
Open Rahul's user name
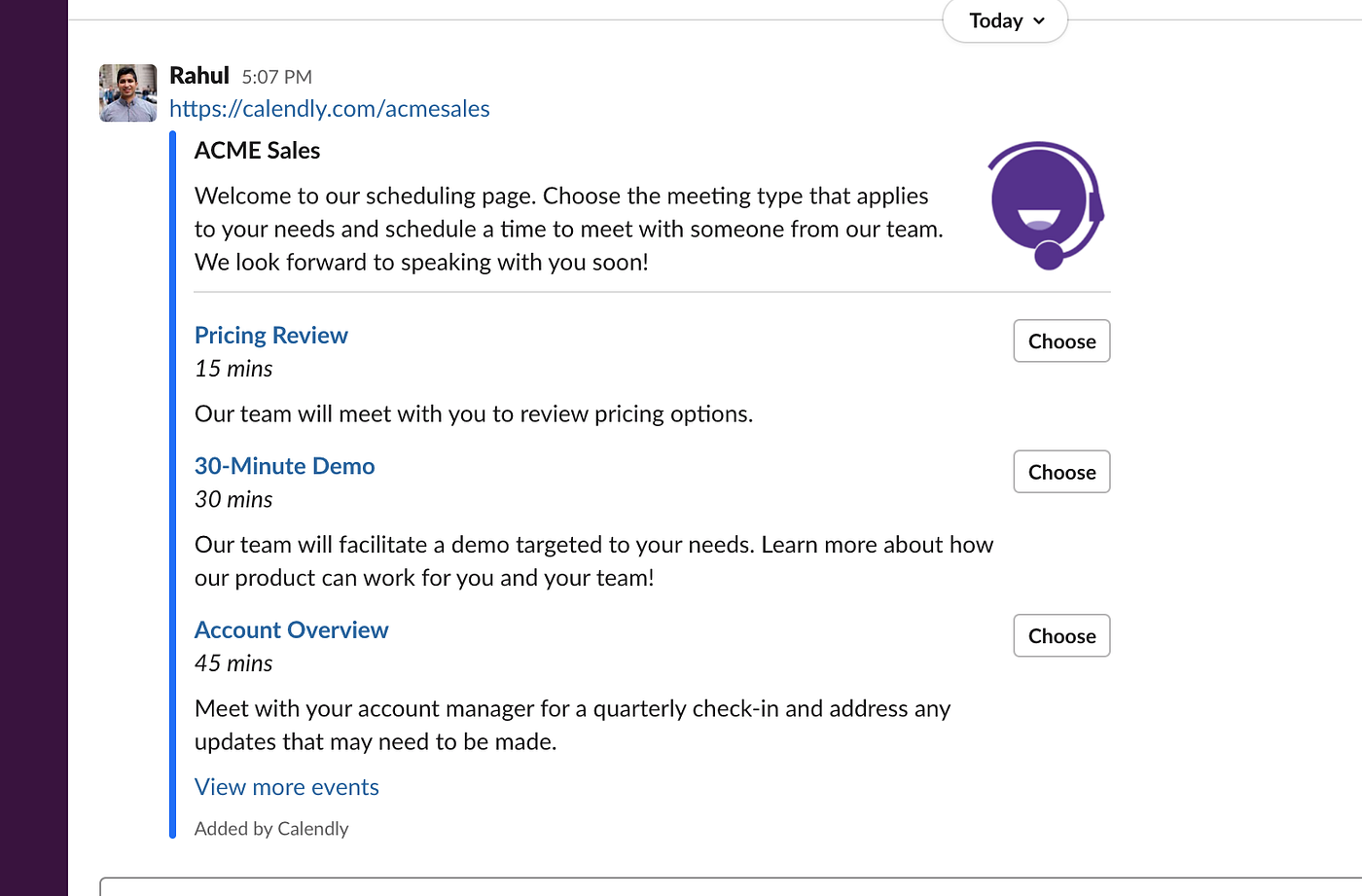tap(199, 76)
